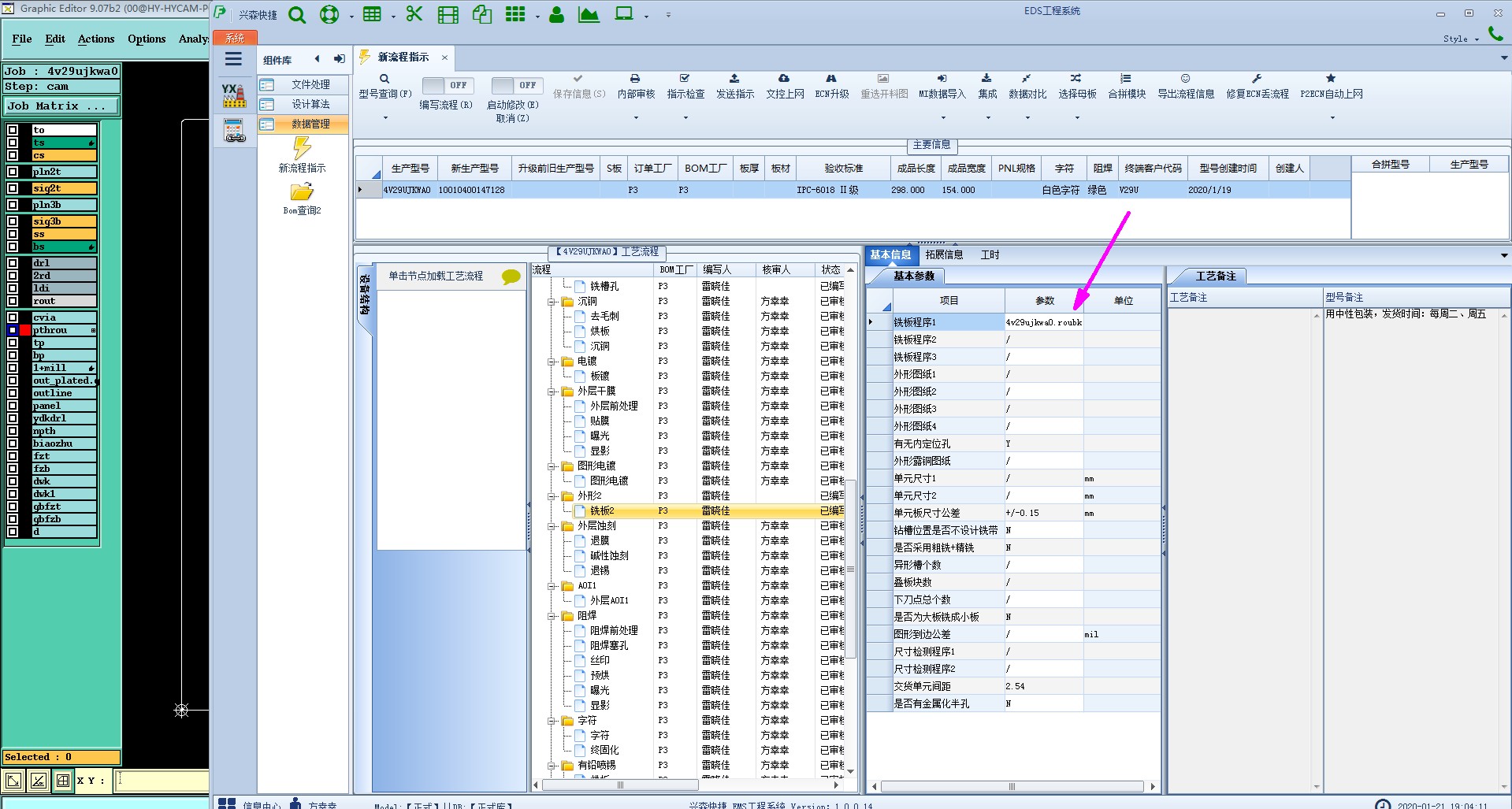Click 文控上网 cloud upload tool
This screenshot has height=809, width=1512.
785,87
